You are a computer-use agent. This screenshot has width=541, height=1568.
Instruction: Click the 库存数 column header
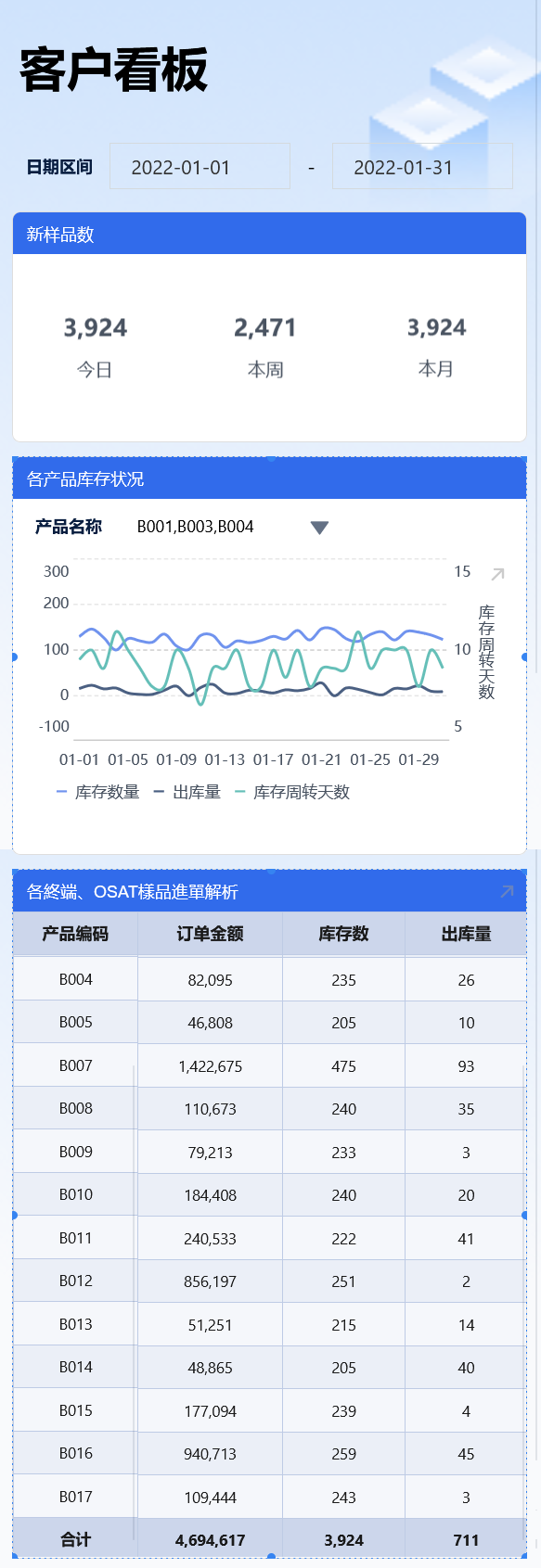point(344,934)
